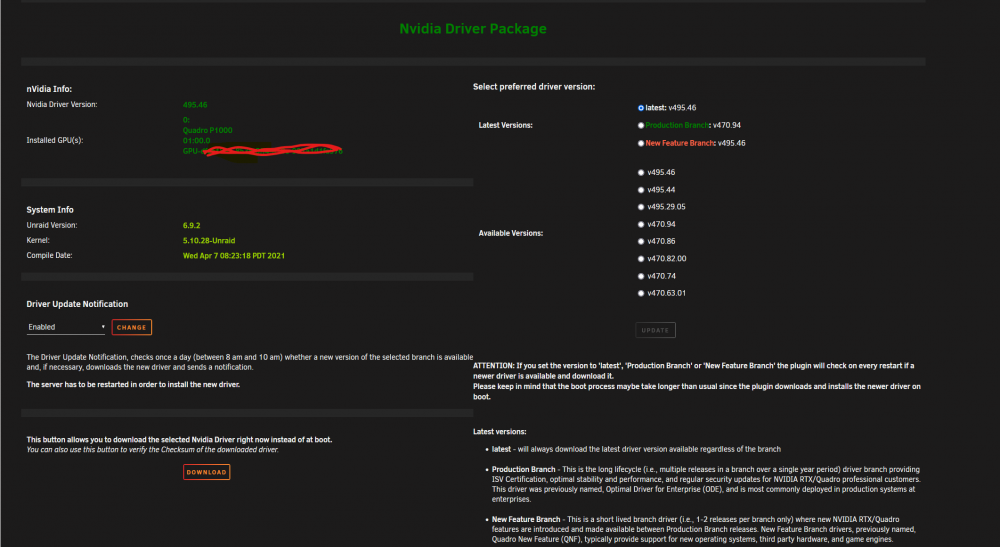The image size is (1000, 547).
Task: Click the kernel value 5.10.28-Unraid
Action: click(209, 241)
